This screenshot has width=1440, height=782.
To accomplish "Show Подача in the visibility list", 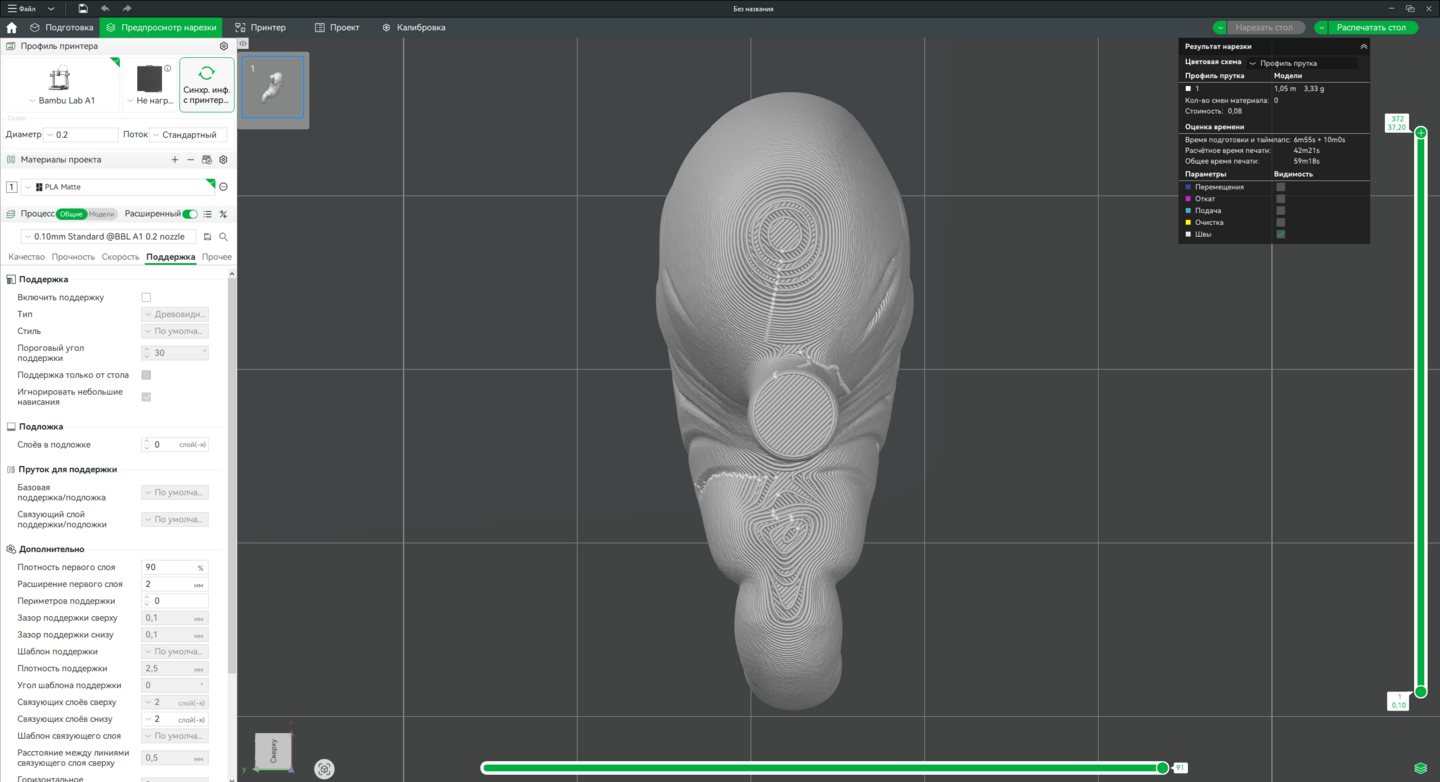I will 1280,211.
